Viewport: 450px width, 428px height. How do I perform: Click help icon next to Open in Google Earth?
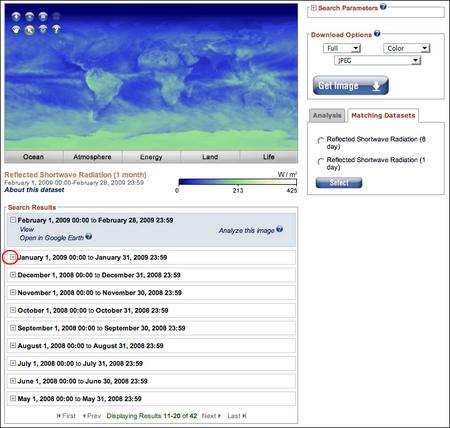[x=89, y=237]
